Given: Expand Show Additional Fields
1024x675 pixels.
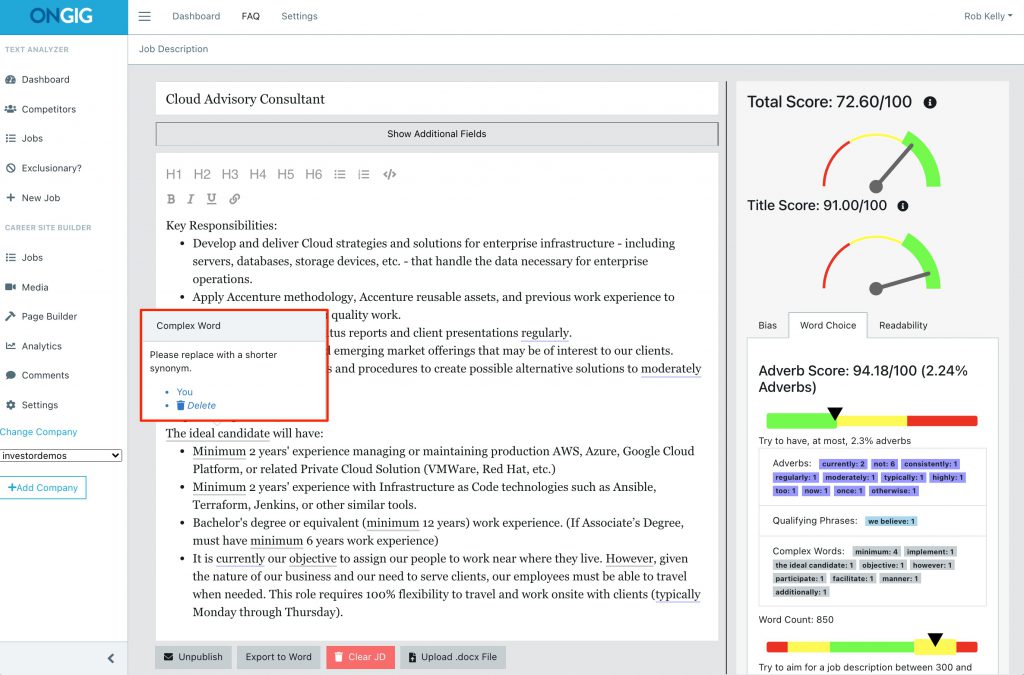Looking at the screenshot, I should [437, 134].
